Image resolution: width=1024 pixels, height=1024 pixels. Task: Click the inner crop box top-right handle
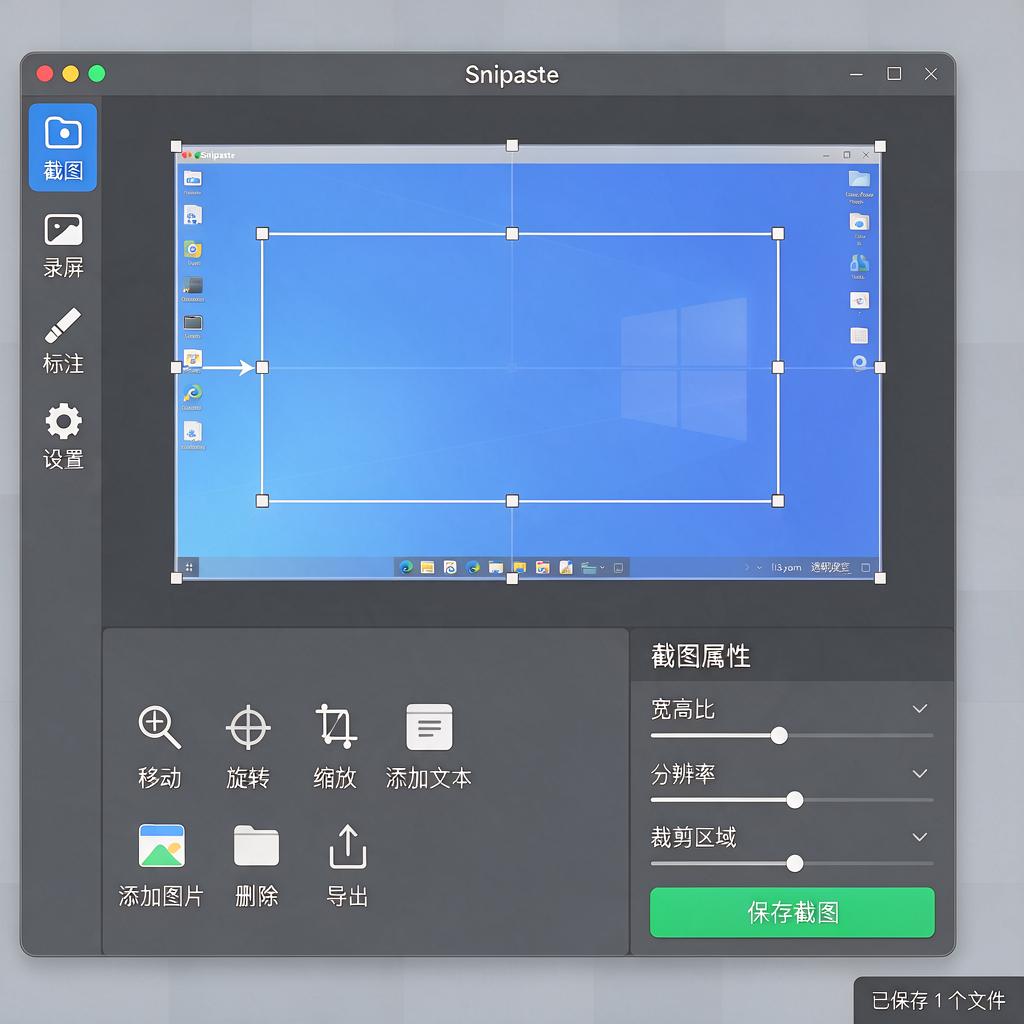pos(778,234)
